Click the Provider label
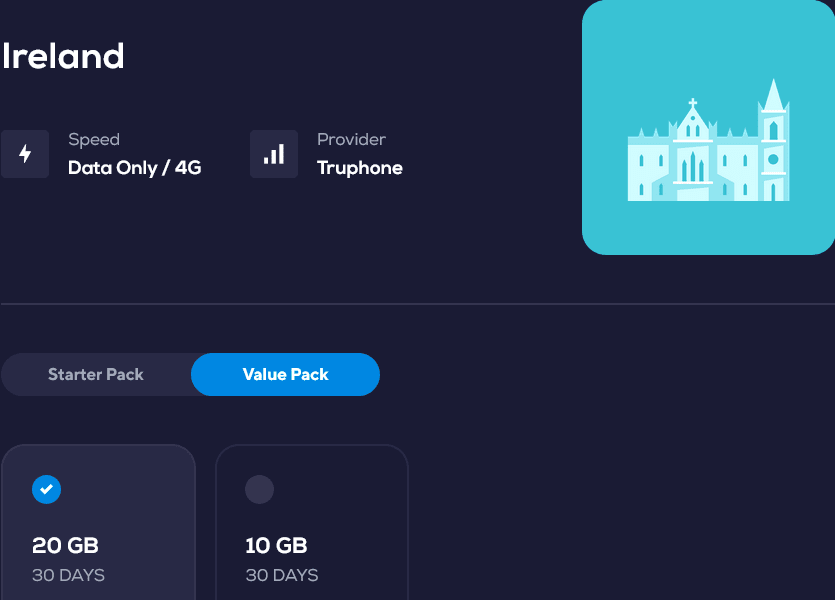Viewport: 835px width, 600px height. 351,140
